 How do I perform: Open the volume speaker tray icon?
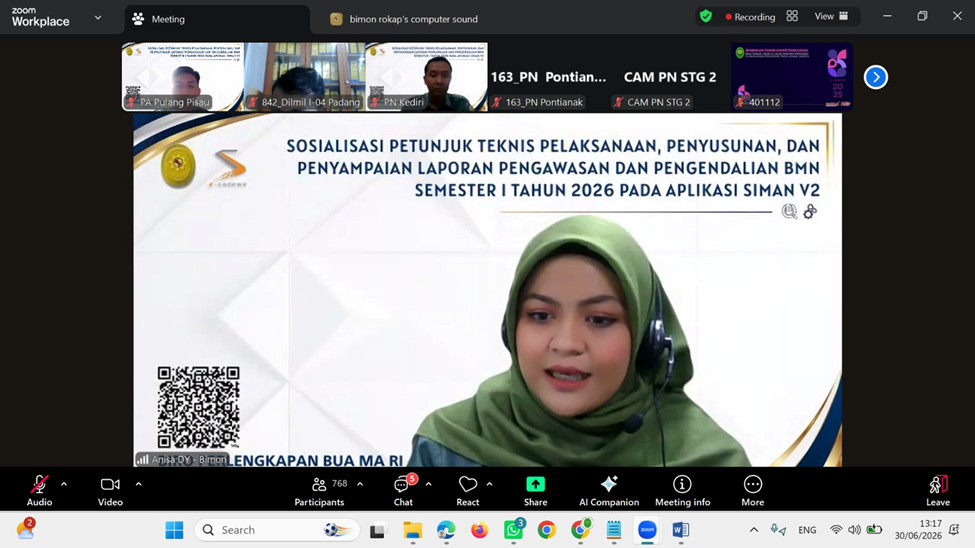click(854, 530)
